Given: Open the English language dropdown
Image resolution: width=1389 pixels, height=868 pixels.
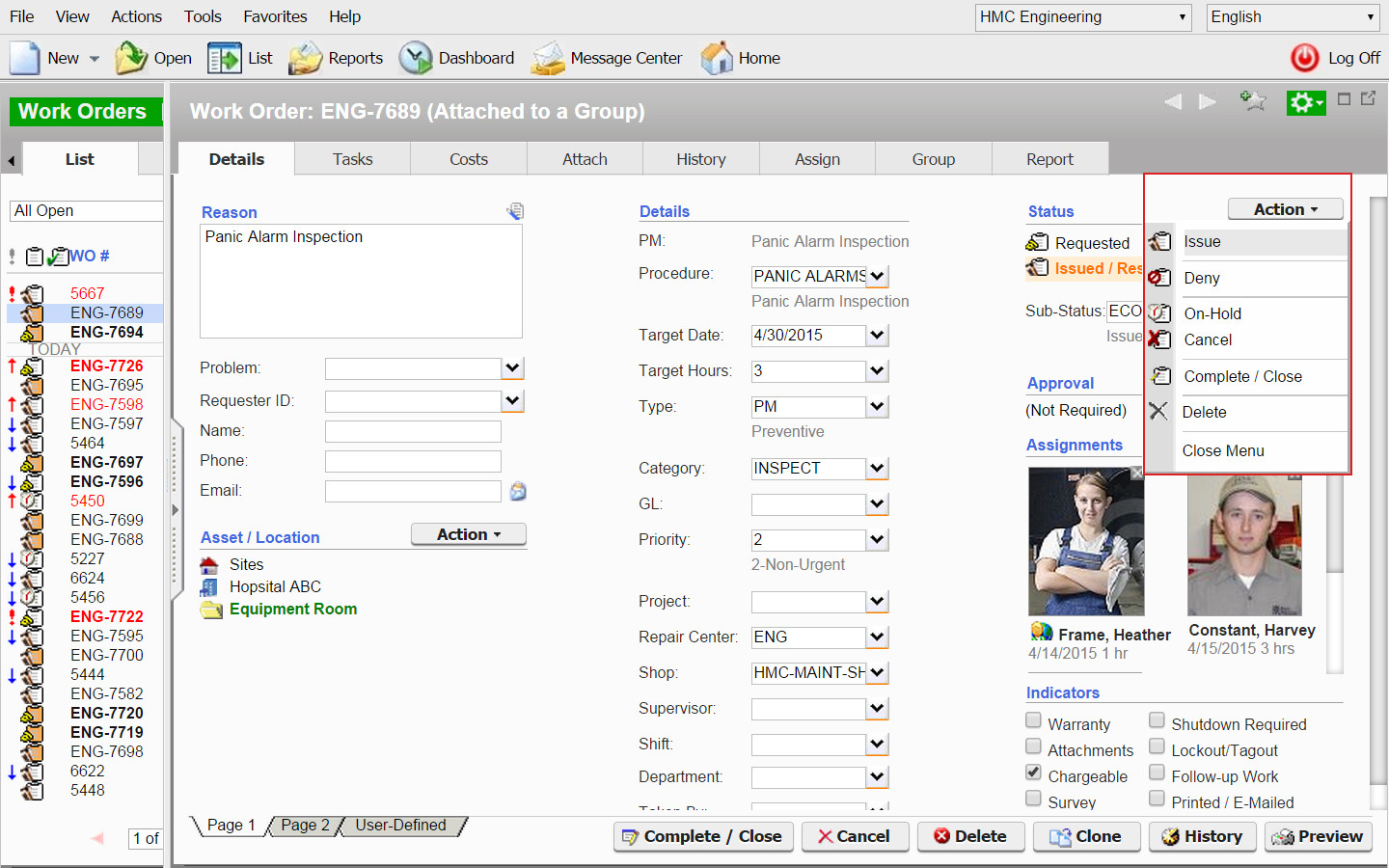Looking at the screenshot, I should (x=1293, y=17).
